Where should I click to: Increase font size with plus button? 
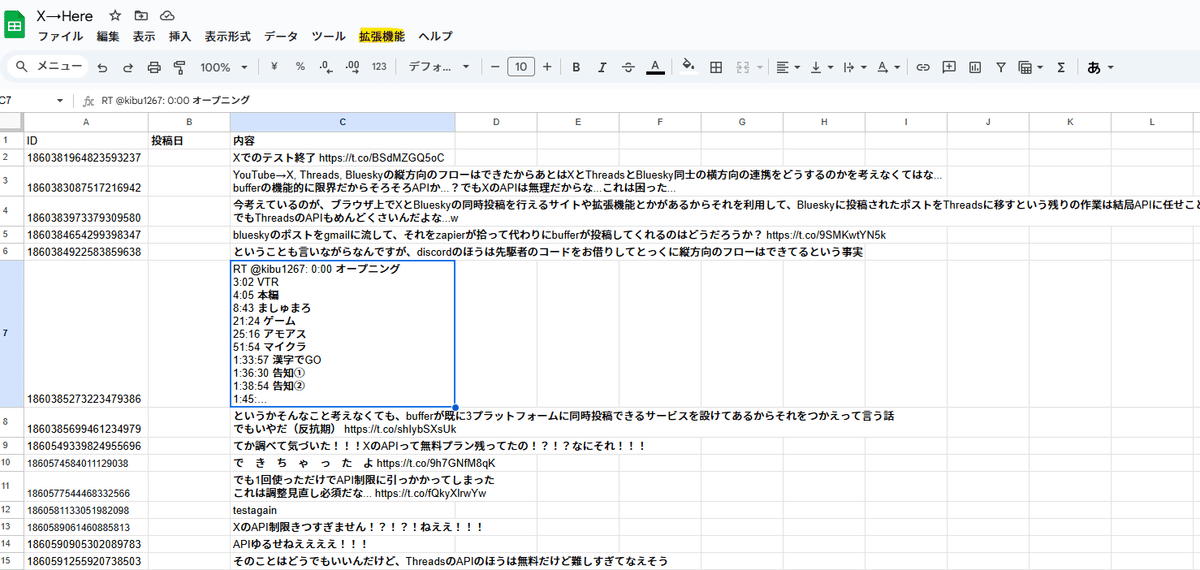coord(546,67)
